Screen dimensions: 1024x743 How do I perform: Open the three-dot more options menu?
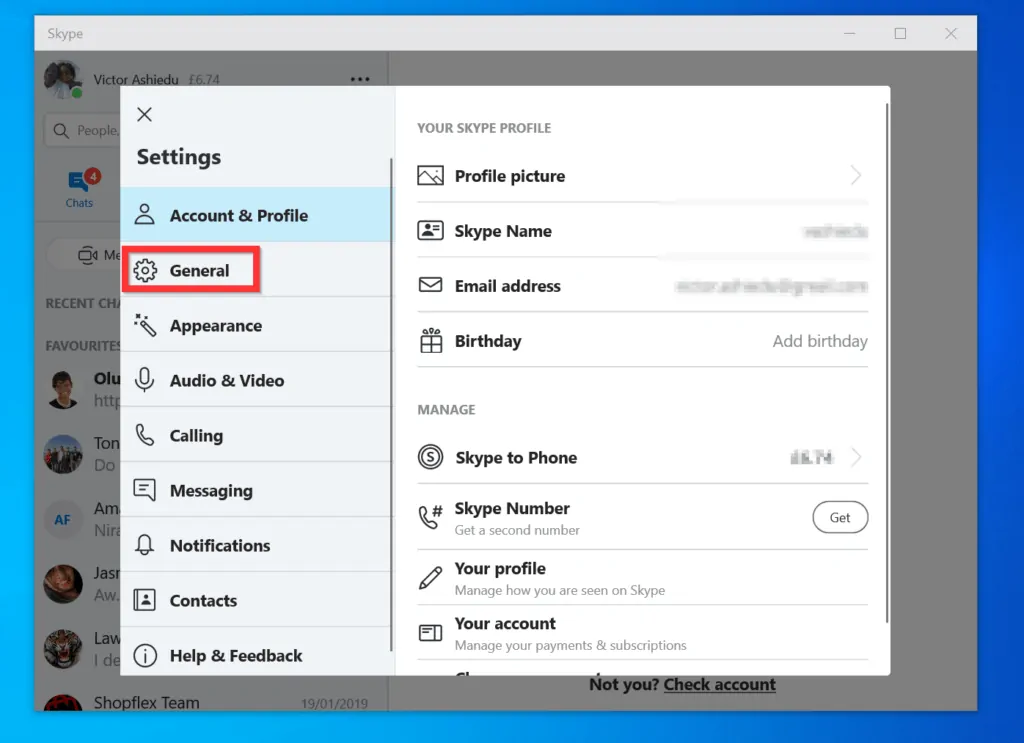[x=360, y=79]
